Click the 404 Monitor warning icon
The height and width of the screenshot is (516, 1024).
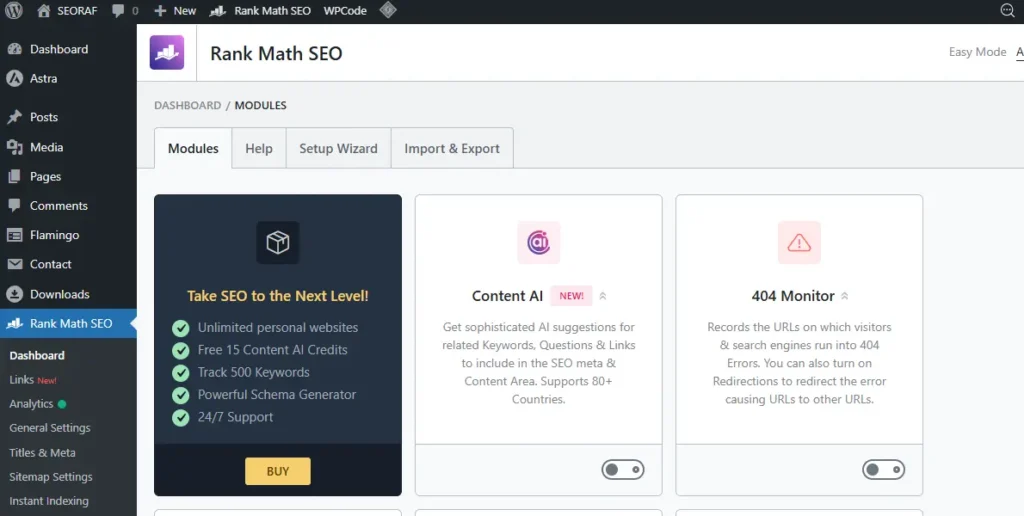[799, 242]
